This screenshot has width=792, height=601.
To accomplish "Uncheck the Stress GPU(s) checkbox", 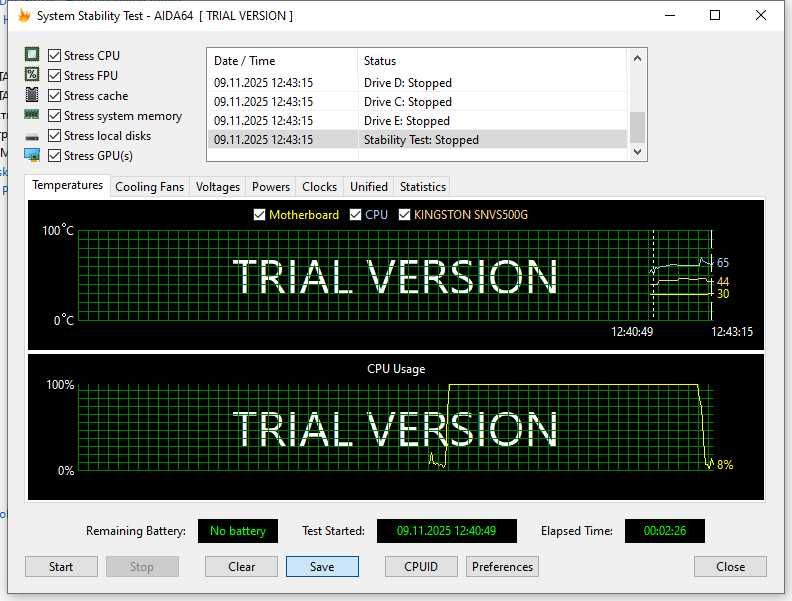I will (54, 156).
